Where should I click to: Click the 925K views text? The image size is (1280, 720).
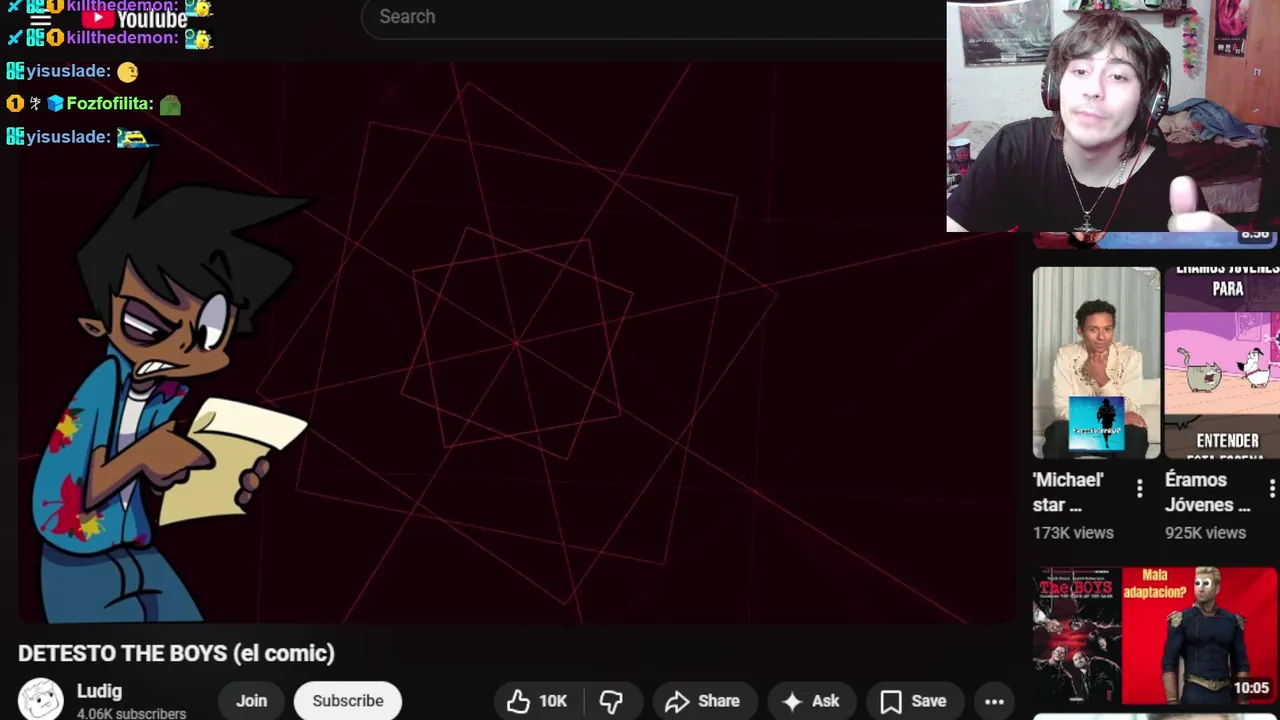1205,533
